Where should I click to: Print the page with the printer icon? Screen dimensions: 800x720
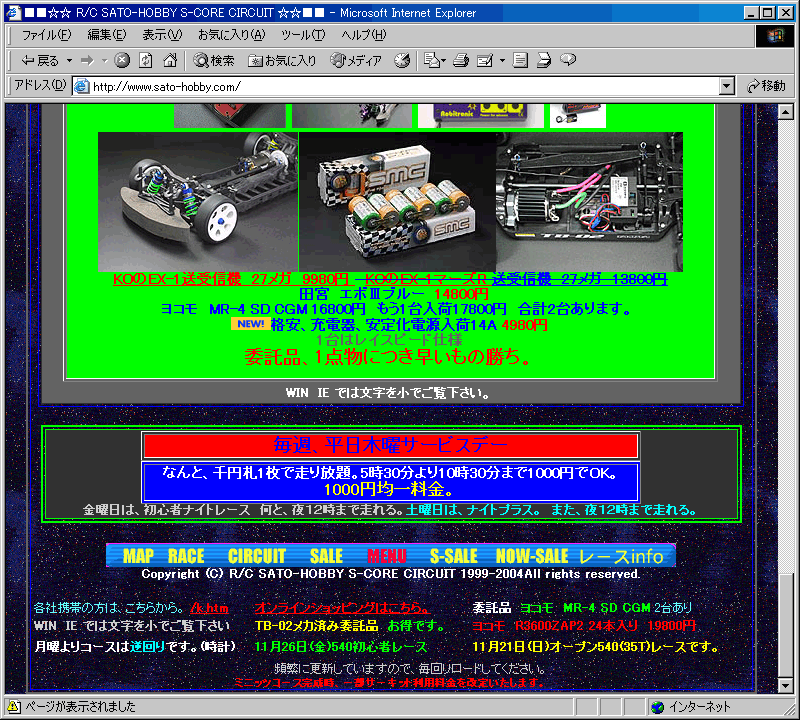pyautogui.click(x=461, y=61)
